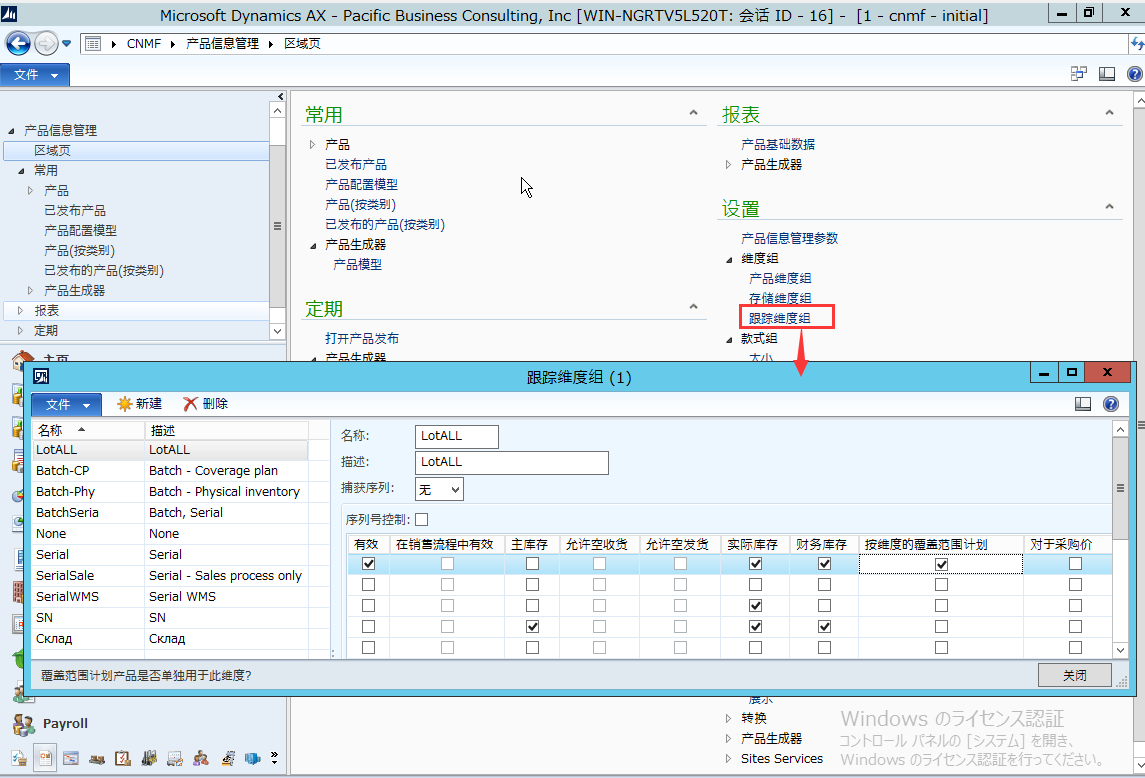
Task: Uncheck 按维度的覆盖范围计划 in the highlighted row
Action: pyautogui.click(x=941, y=564)
